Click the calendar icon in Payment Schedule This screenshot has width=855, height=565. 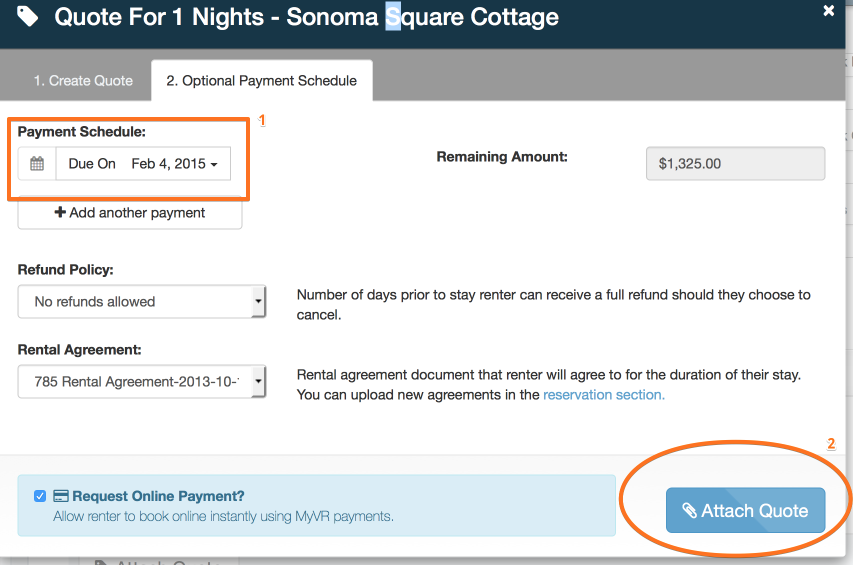(x=37, y=164)
